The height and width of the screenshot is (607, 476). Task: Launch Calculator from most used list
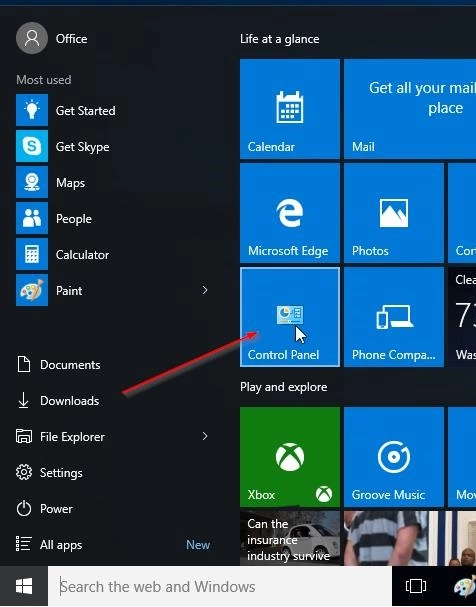[x=112, y=254]
